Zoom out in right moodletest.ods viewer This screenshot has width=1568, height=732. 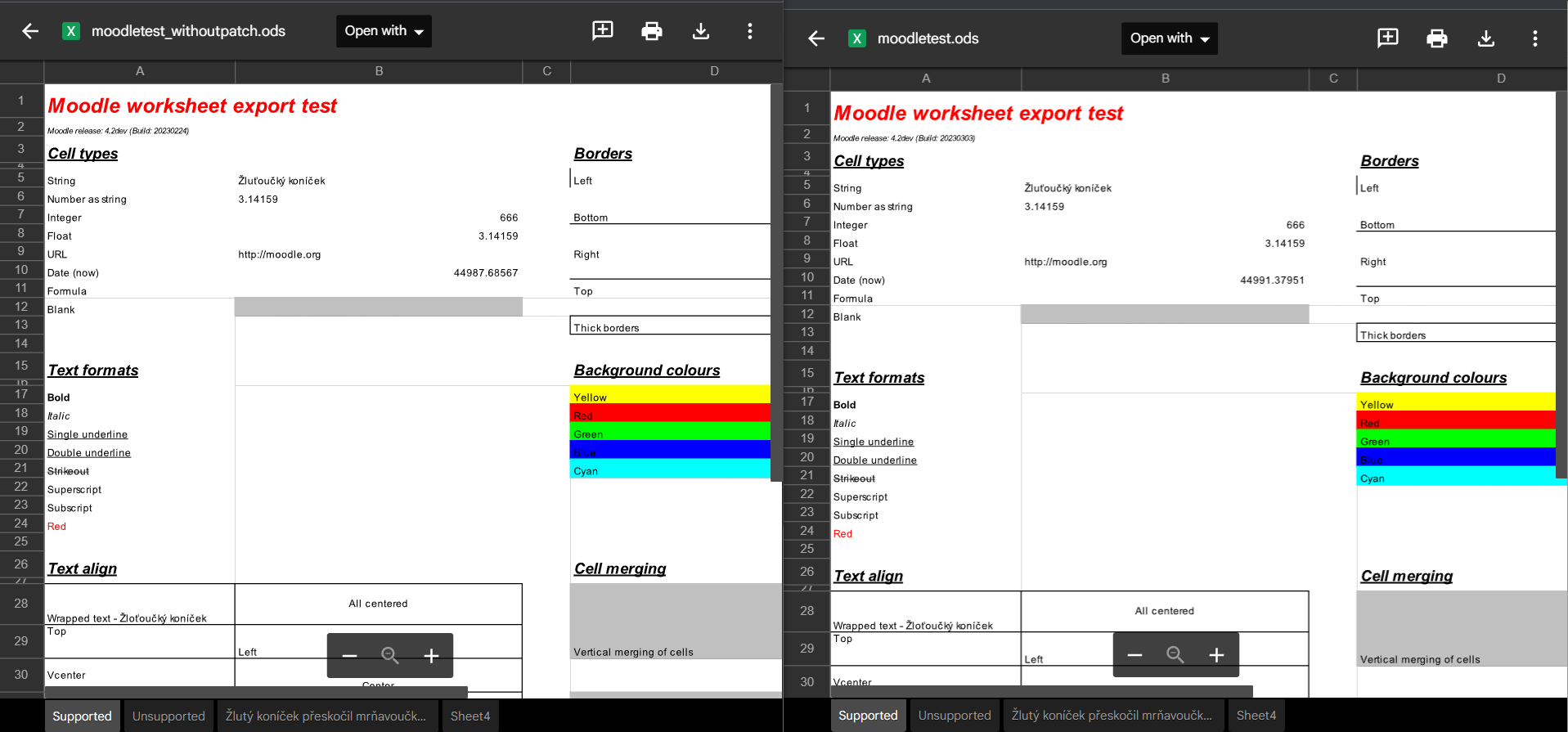pyautogui.click(x=1134, y=655)
